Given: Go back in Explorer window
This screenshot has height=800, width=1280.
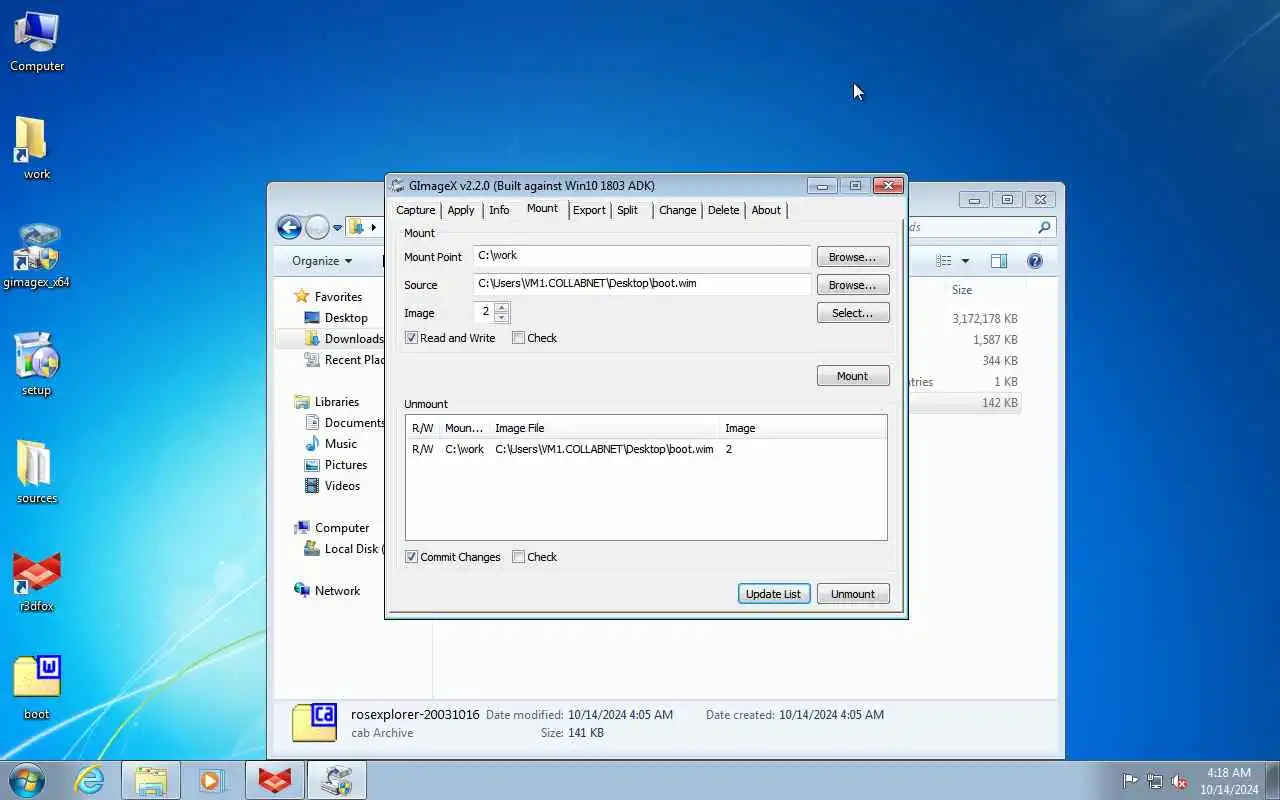Looking at the screenshot, I should pos(289,228).
